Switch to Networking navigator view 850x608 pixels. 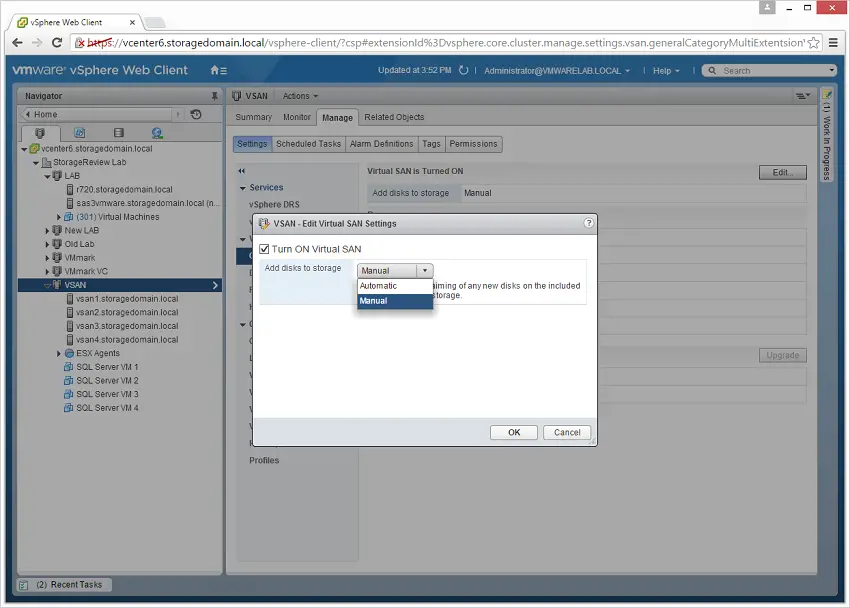tap(157, 133)
